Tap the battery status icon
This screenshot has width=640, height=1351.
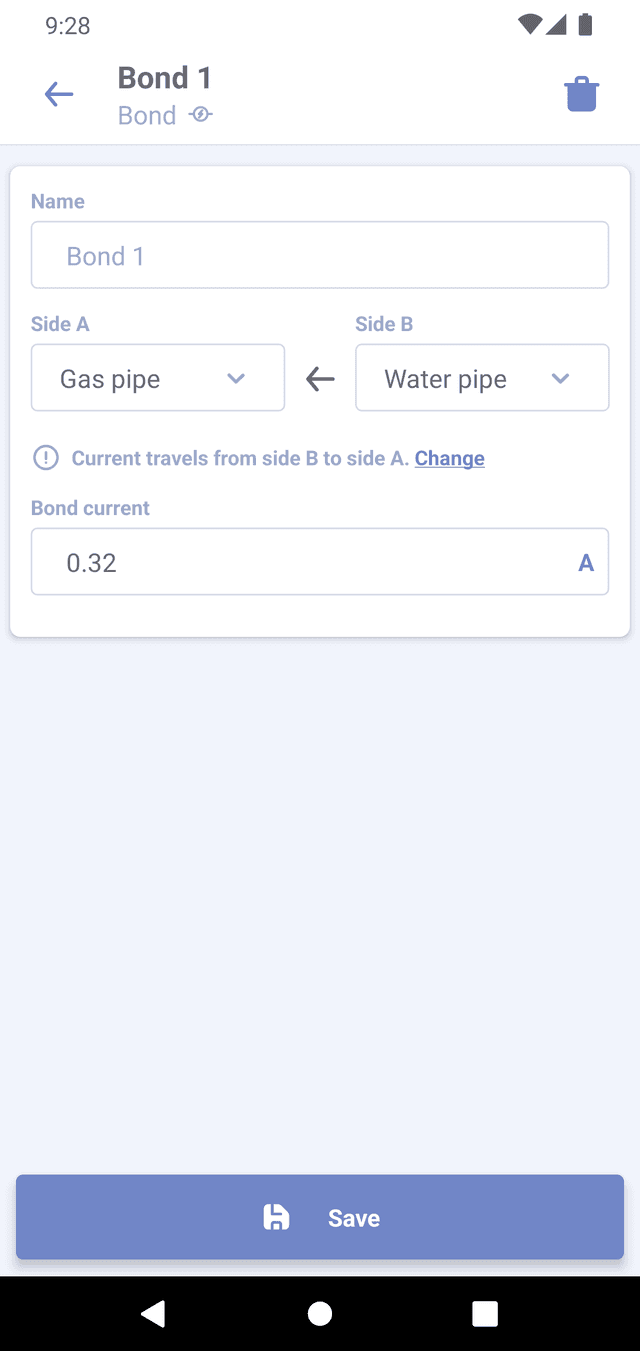coord(586,25)
